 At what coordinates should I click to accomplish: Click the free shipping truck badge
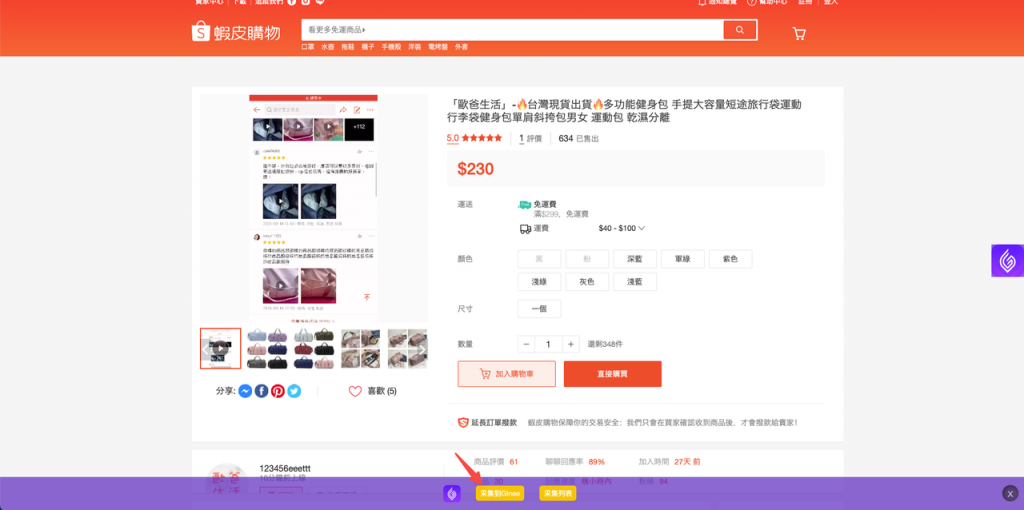point(524,205)
